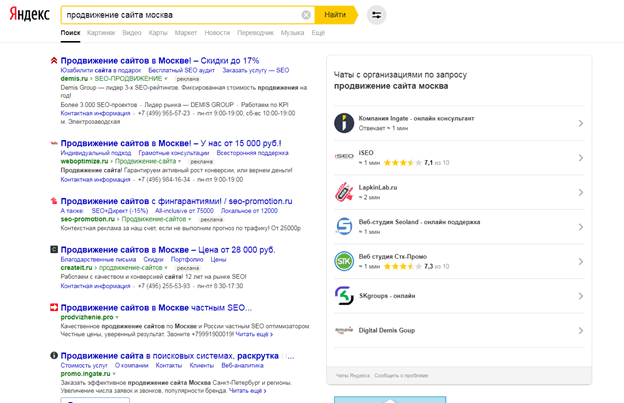Open Seoland web studio chat logo
The width and height of the screenshot is (624, 403).
344,227
